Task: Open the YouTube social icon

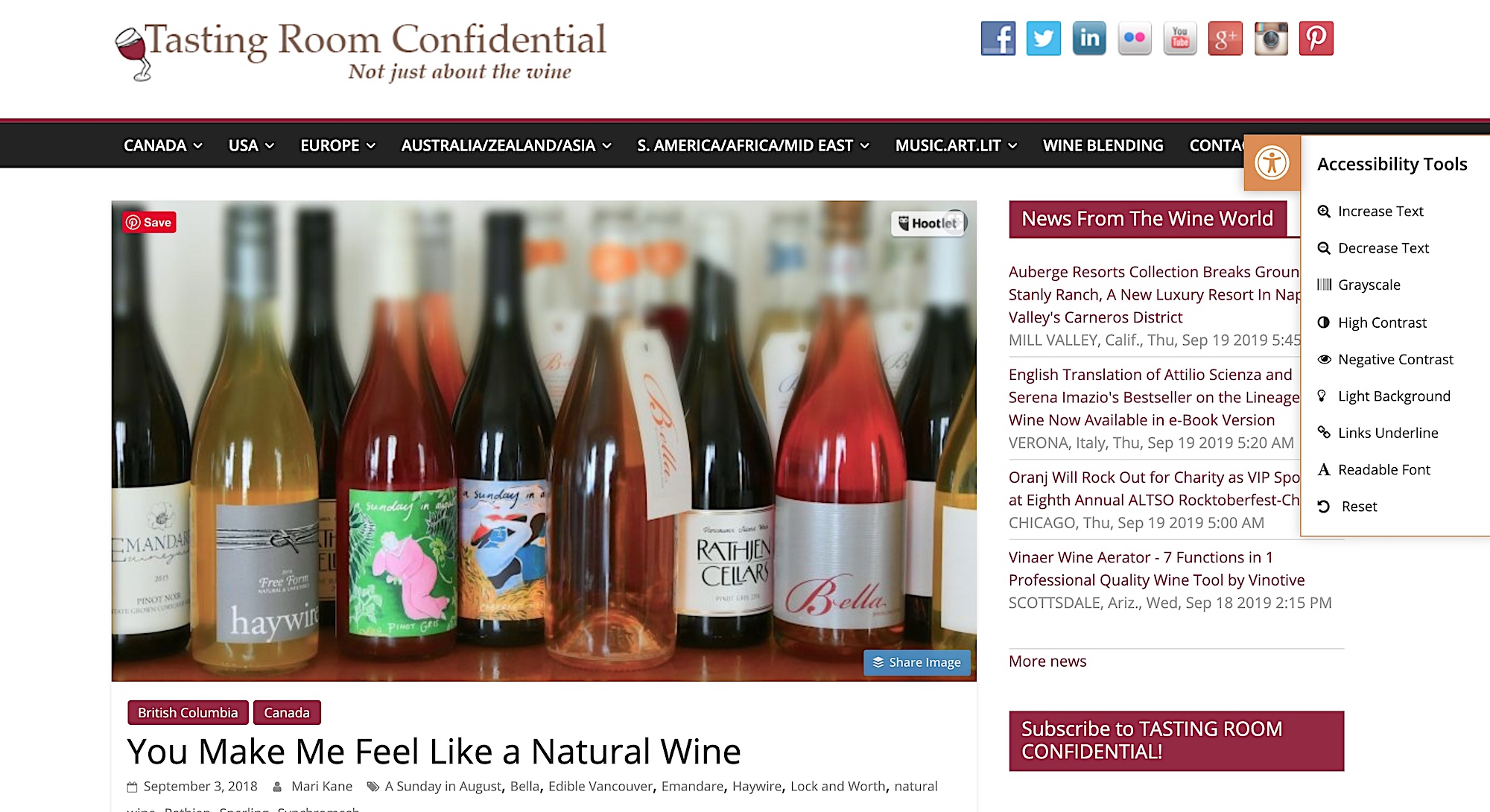Action: coord(1179,39)
